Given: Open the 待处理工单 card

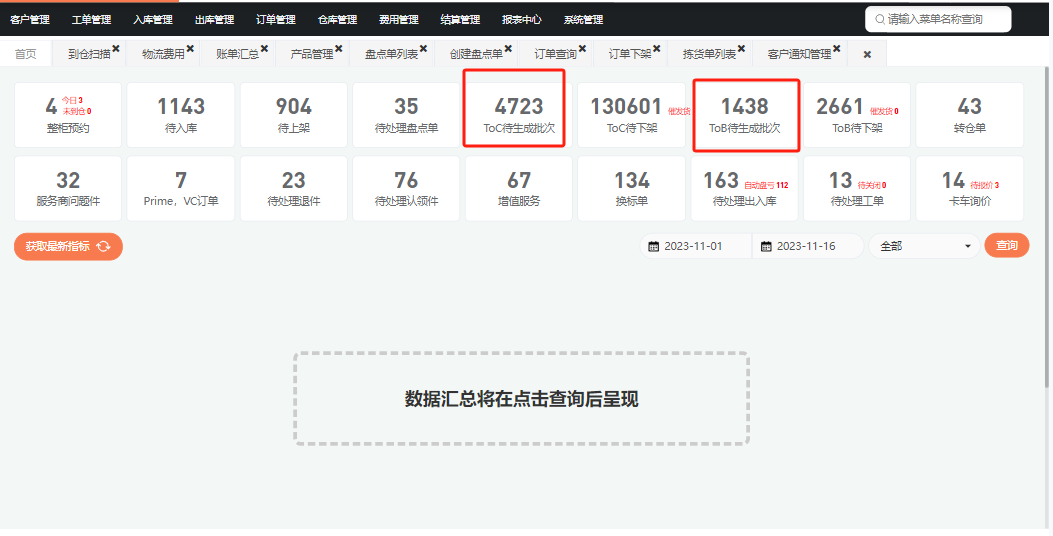Looking at the screenshot, I should [857, 189].
